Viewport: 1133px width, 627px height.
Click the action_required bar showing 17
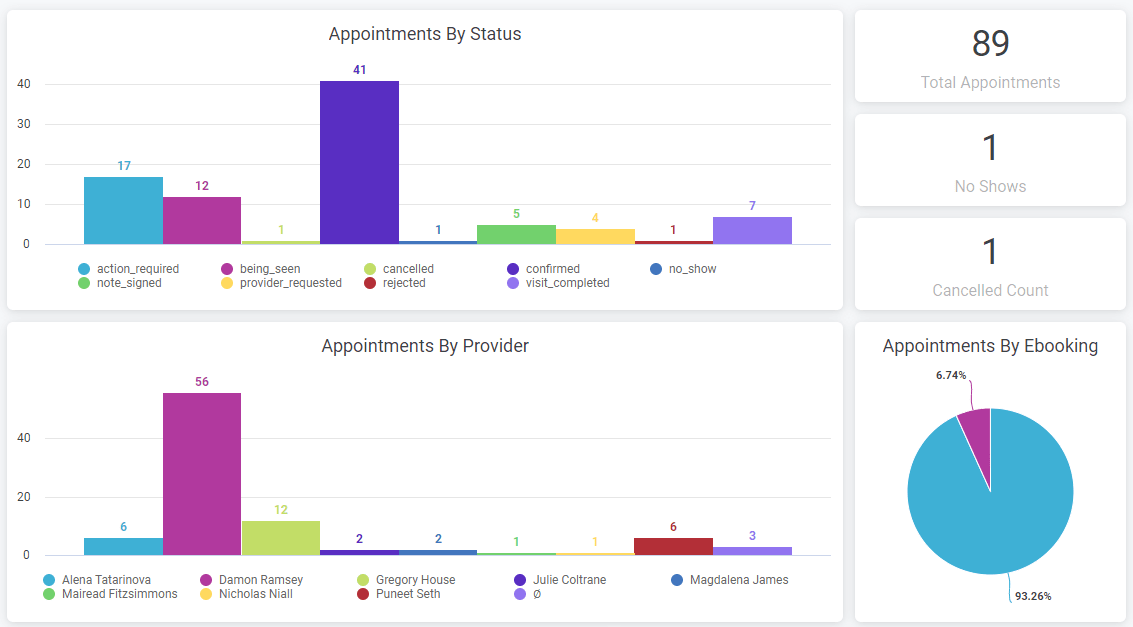[x=123, y=211]
